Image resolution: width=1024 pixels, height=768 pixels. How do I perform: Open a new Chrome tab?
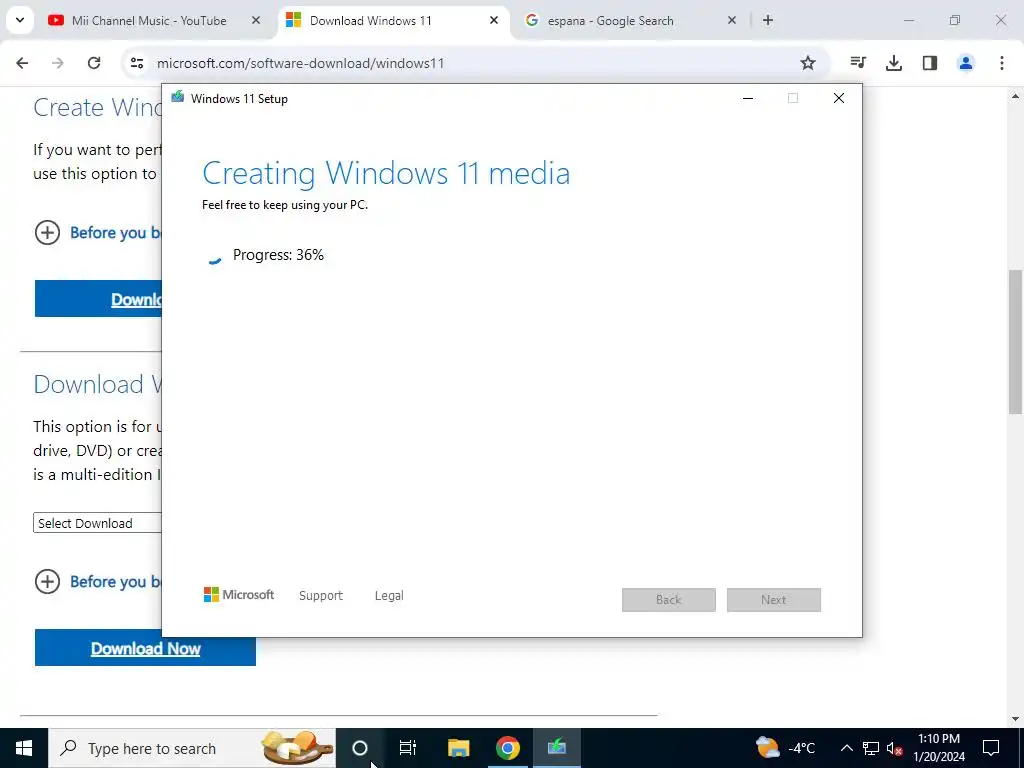[768, 21]
